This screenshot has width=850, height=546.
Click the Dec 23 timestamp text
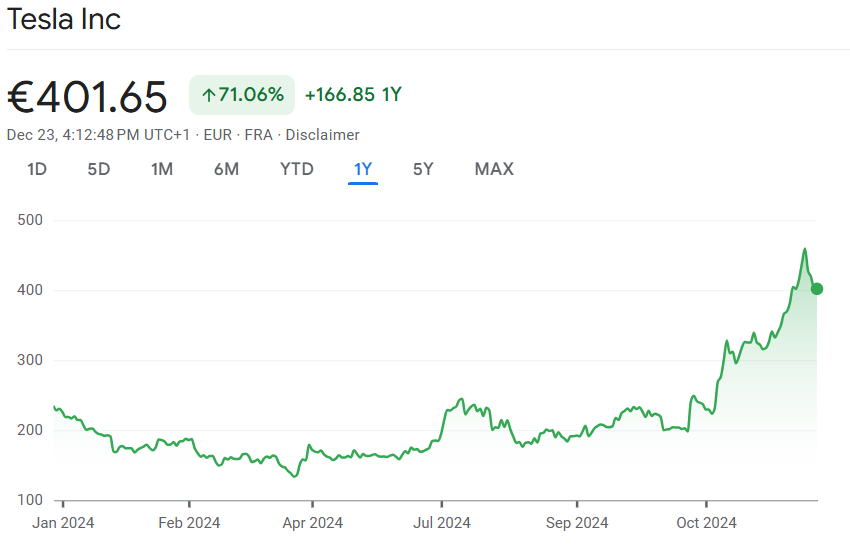(x=98, y=135)
